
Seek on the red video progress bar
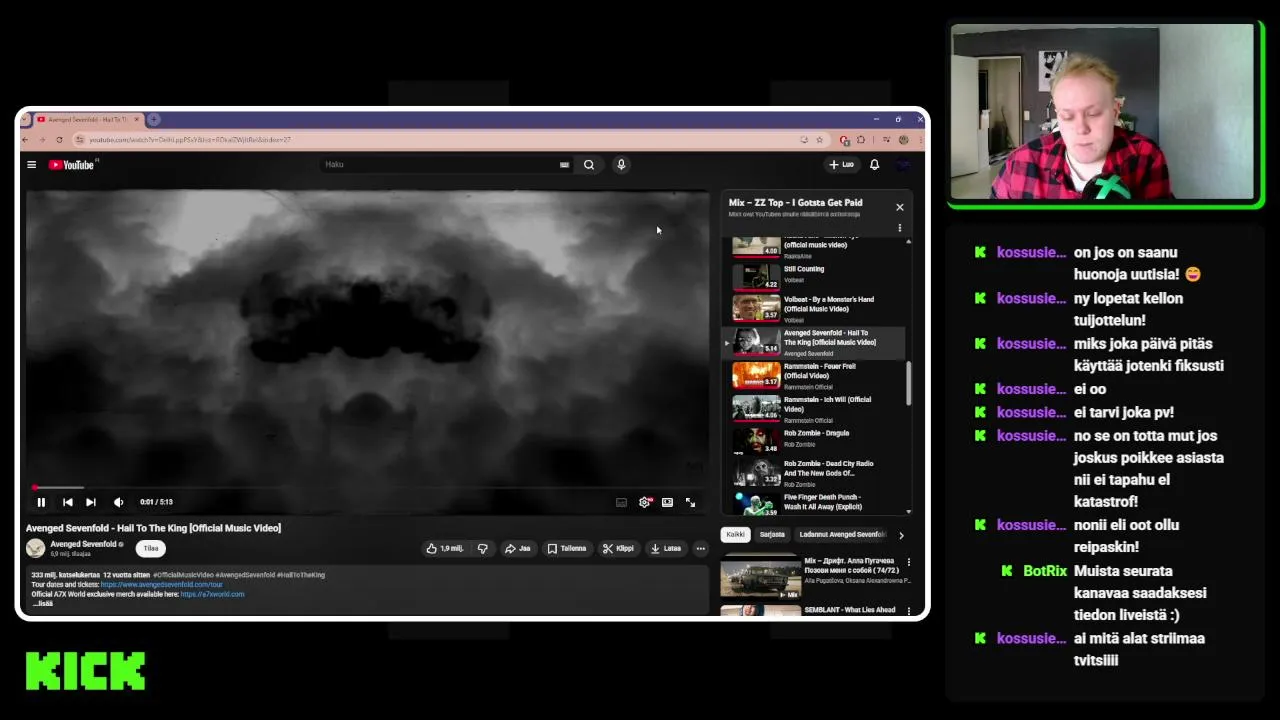point(368,487)
